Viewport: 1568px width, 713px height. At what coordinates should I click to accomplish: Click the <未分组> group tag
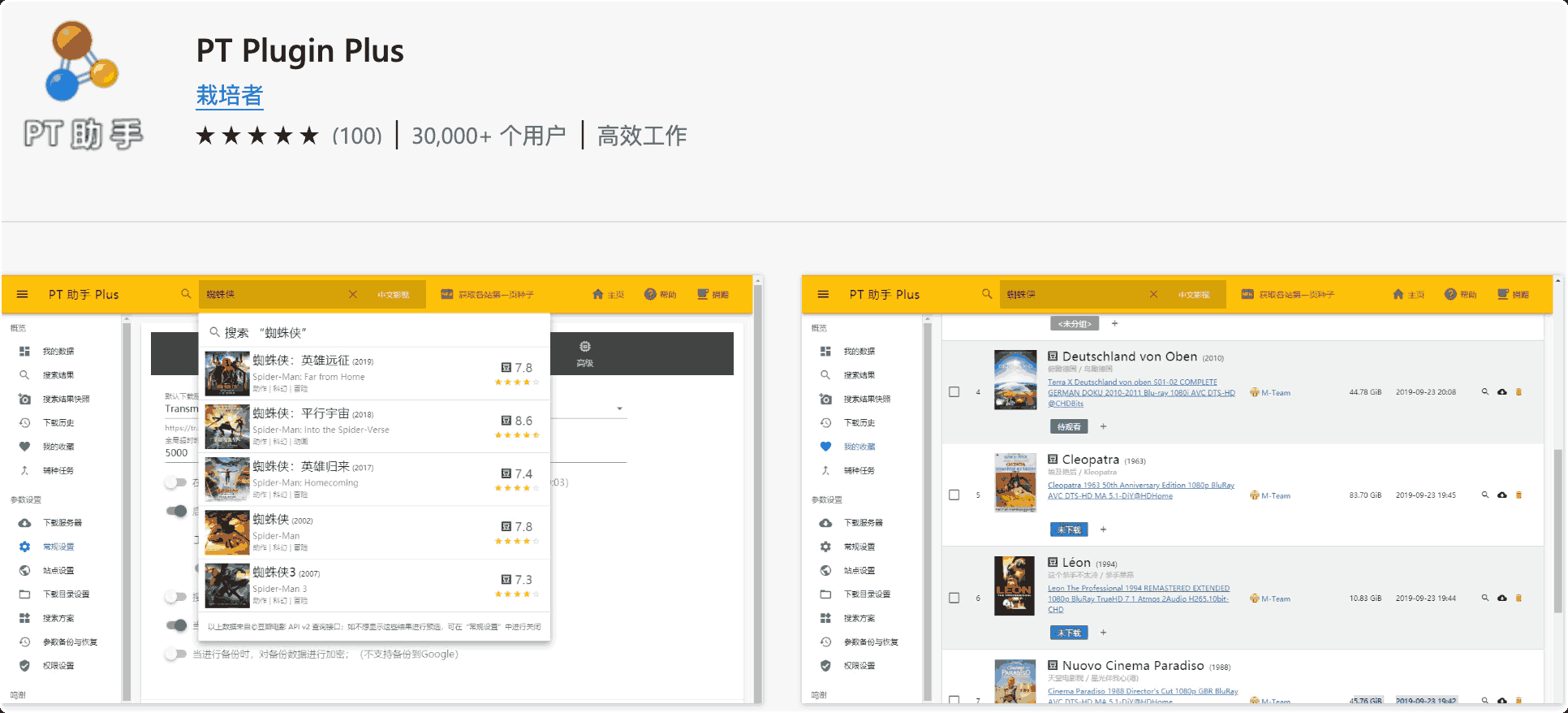1075,324
